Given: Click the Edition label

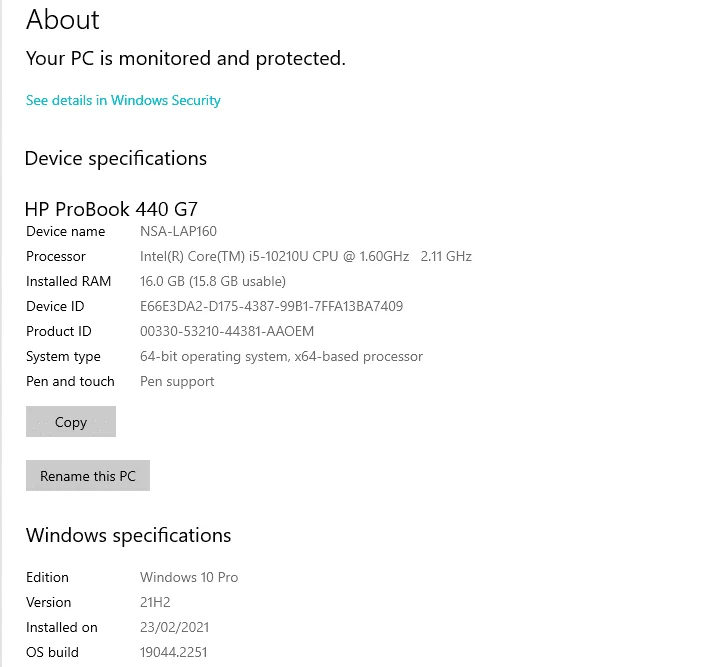Looking at the screenshot, I should coord(47,577).
